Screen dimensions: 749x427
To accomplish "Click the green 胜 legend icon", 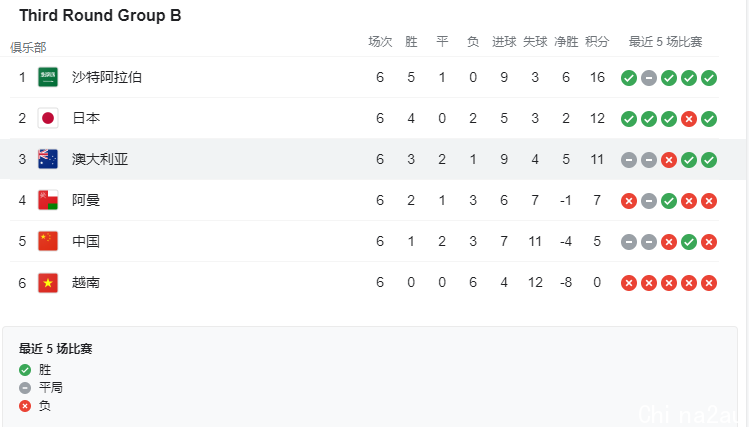I will tap(25, 370).
